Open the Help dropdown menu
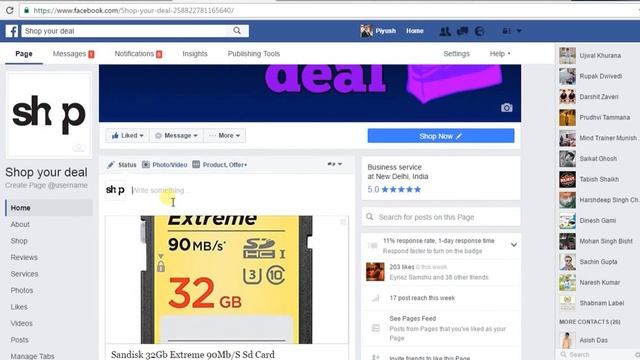 (500, 53)
